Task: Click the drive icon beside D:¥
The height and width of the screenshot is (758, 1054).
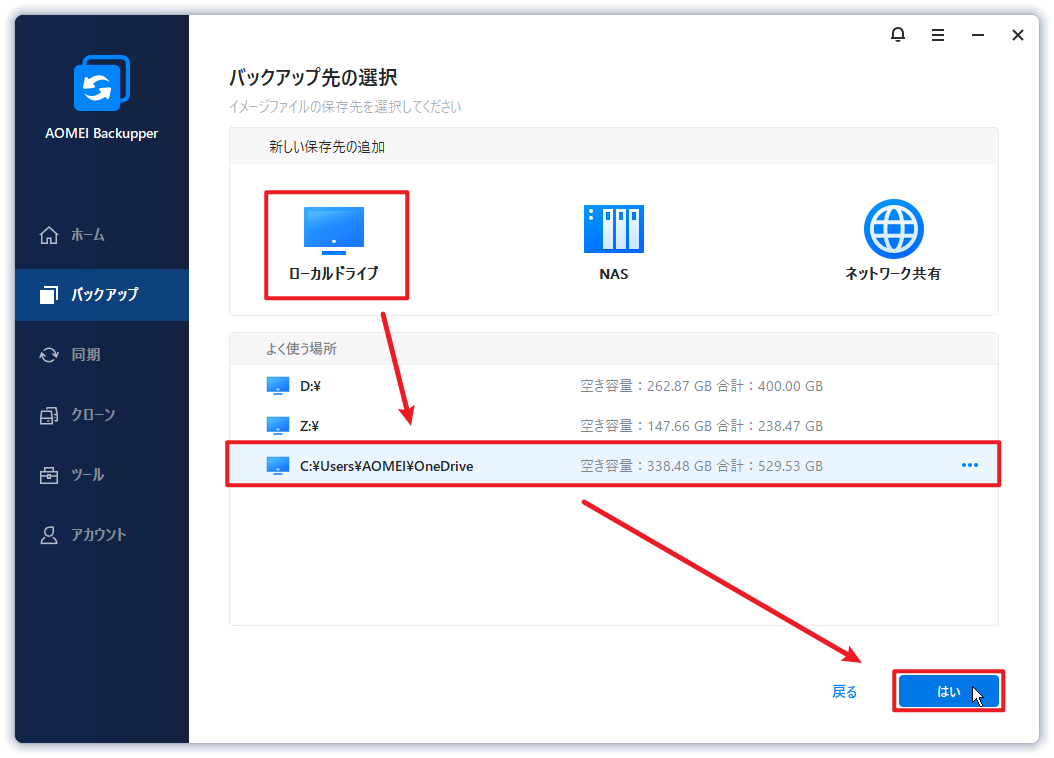Action: tap(278, 386)
